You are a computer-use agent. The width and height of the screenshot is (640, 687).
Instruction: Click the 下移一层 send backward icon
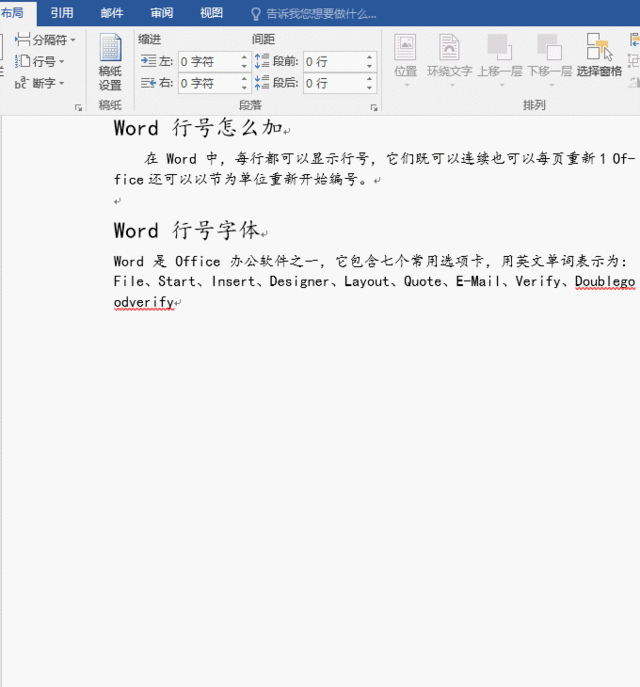pos(549,55)
